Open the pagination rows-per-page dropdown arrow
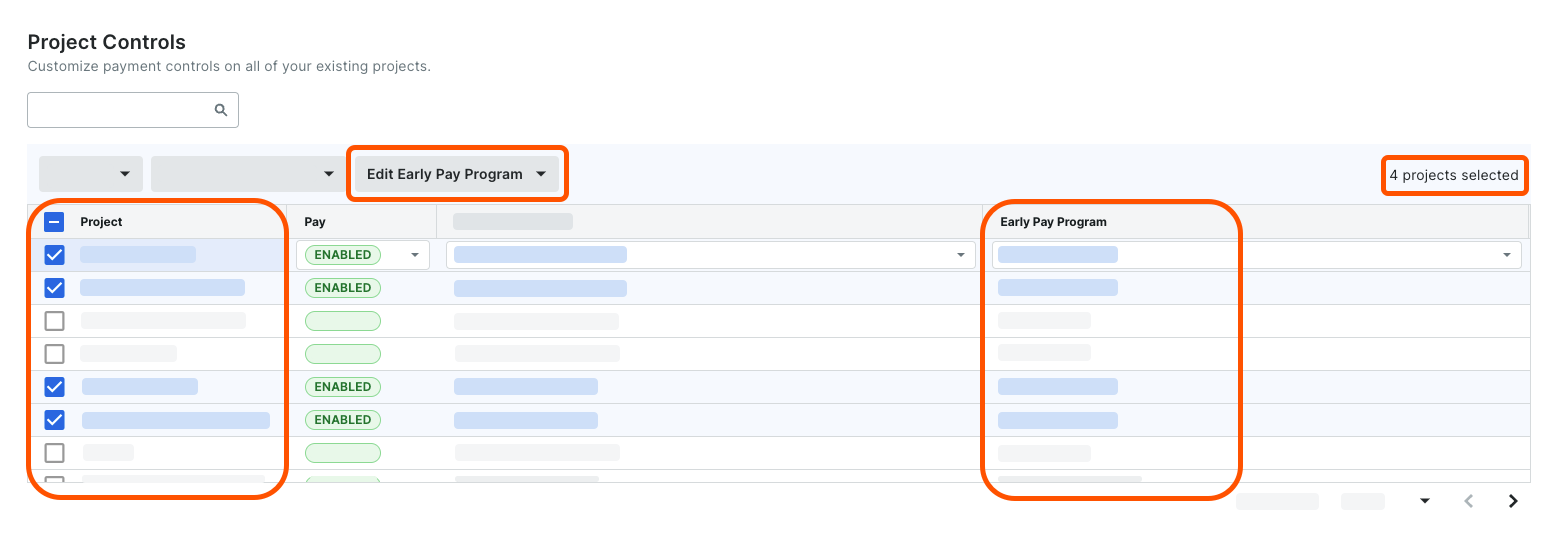Image resolution: width=1556 pixels, height=545 pixels. tap(1425, 501)
